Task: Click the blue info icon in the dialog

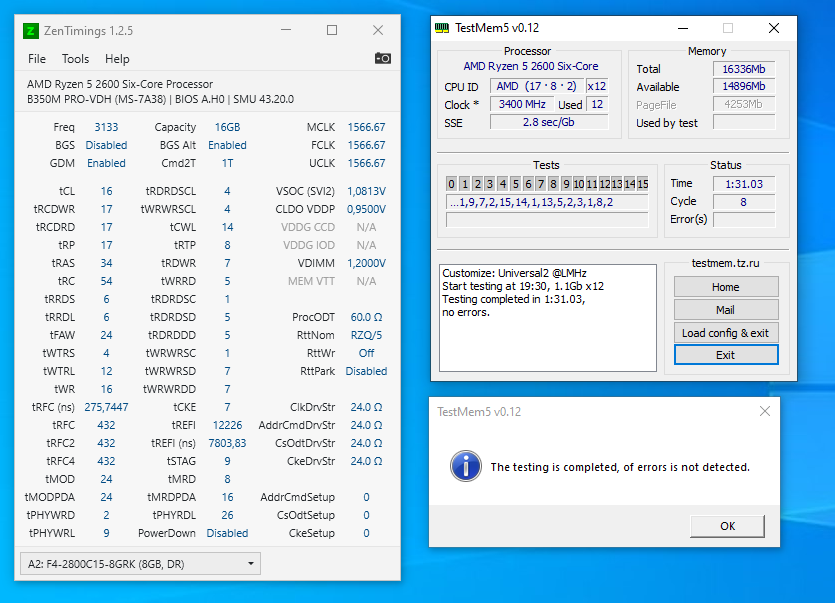Action: click(466, 466)
